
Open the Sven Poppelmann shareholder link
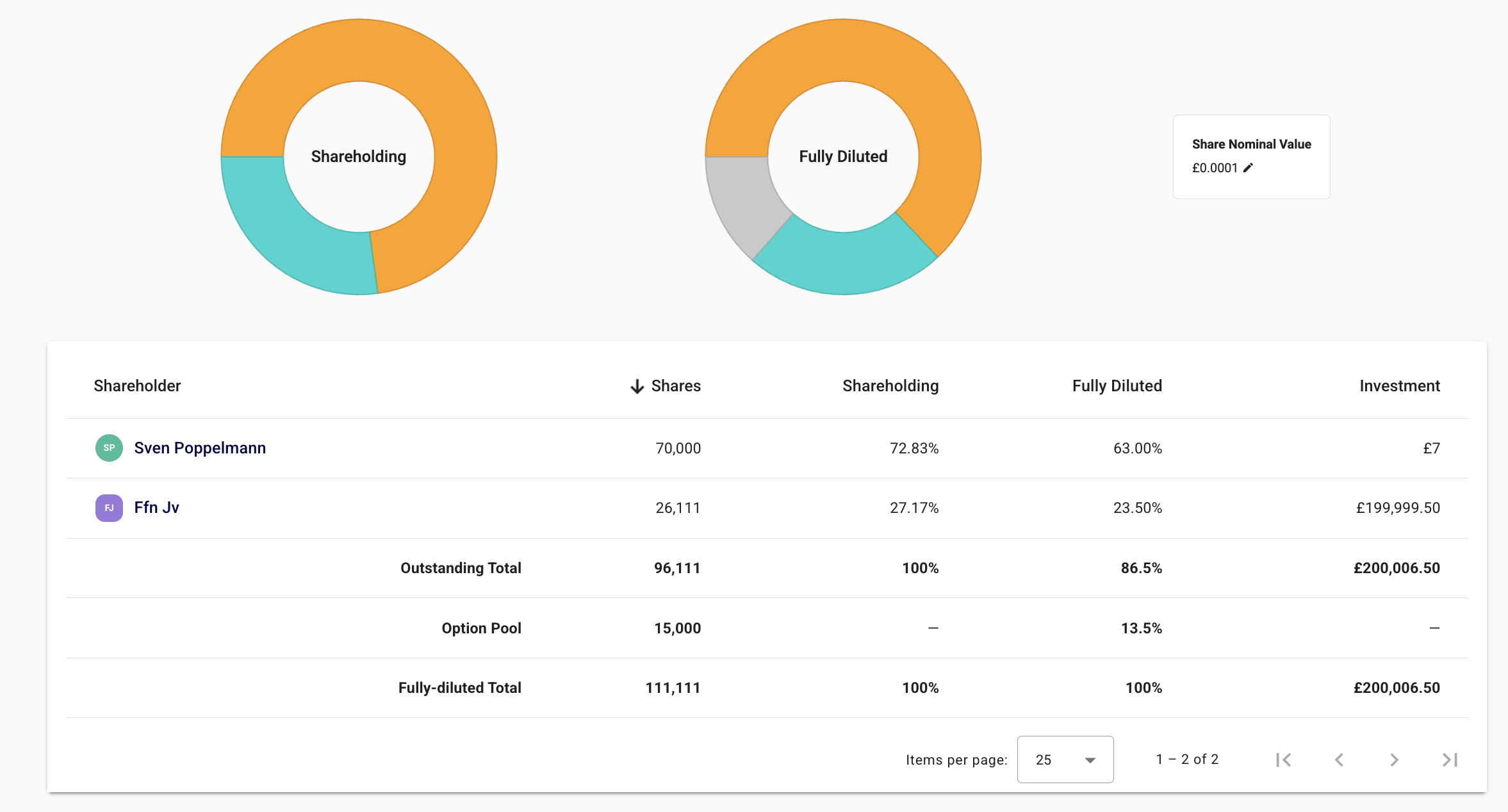(x=200, y=448)
